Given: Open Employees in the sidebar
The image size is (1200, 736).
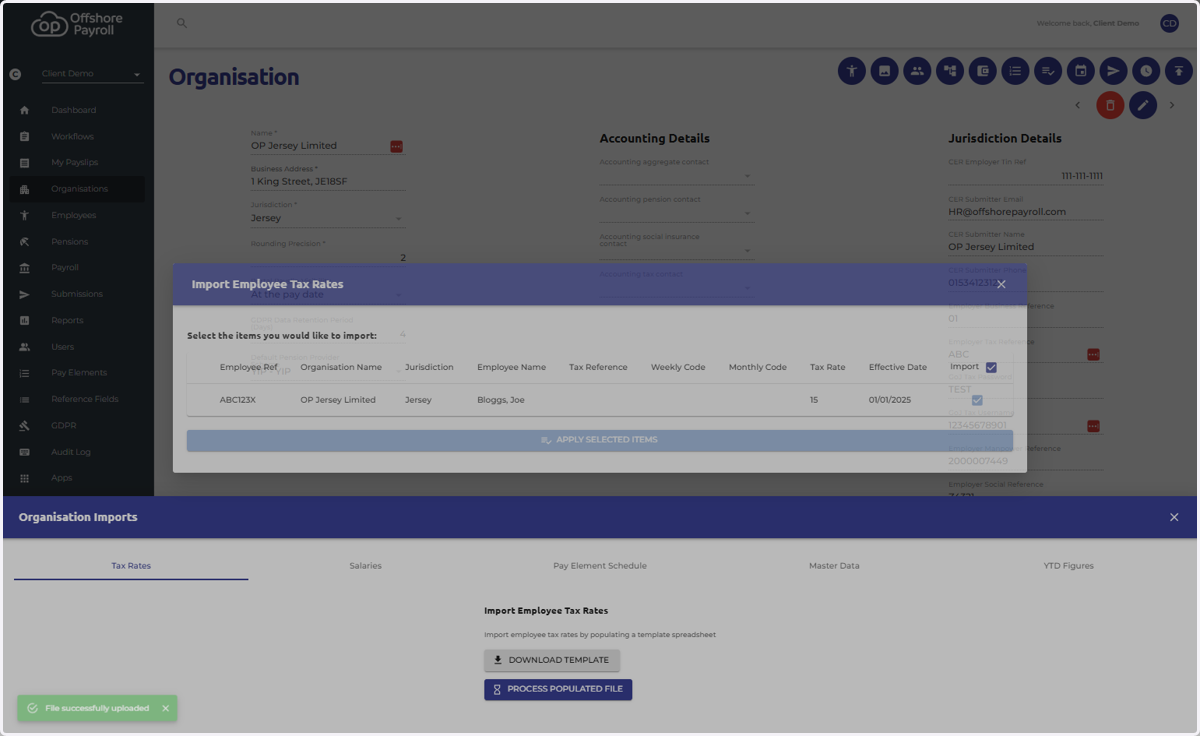Looking at the screenshot, I should (x=77, y=215).
